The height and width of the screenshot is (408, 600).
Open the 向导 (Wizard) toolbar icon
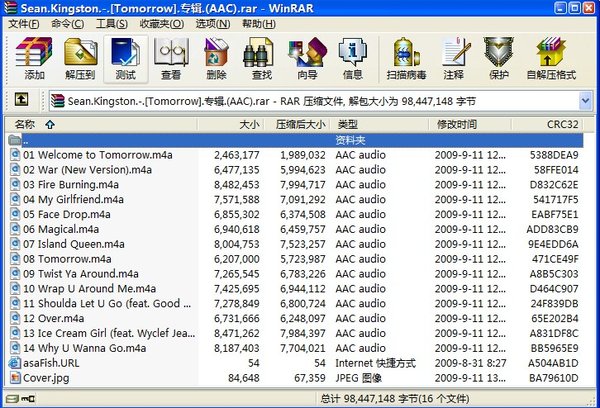[x=307, y=52]
